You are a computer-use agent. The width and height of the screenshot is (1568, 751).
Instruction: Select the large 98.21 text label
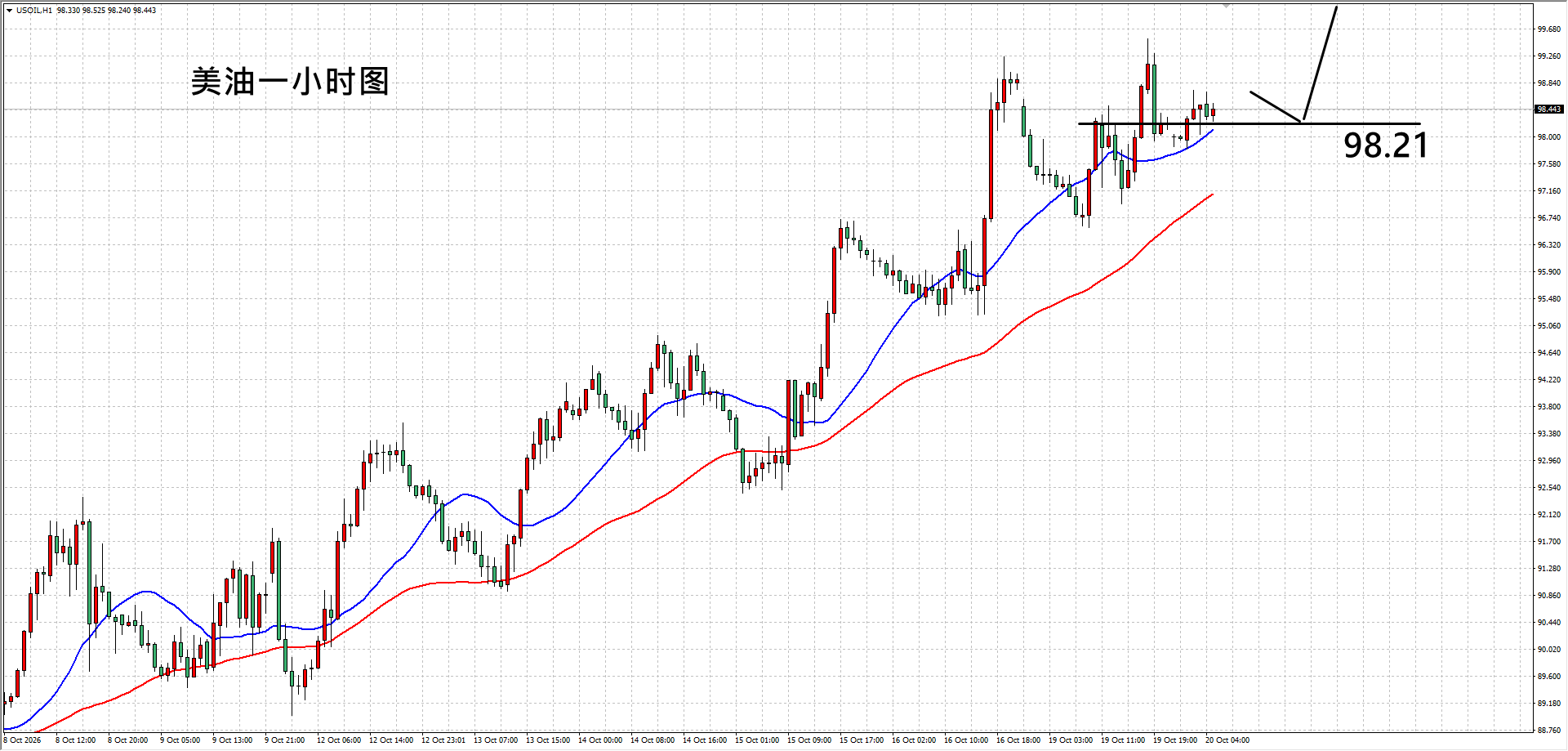pos(1386,145)
